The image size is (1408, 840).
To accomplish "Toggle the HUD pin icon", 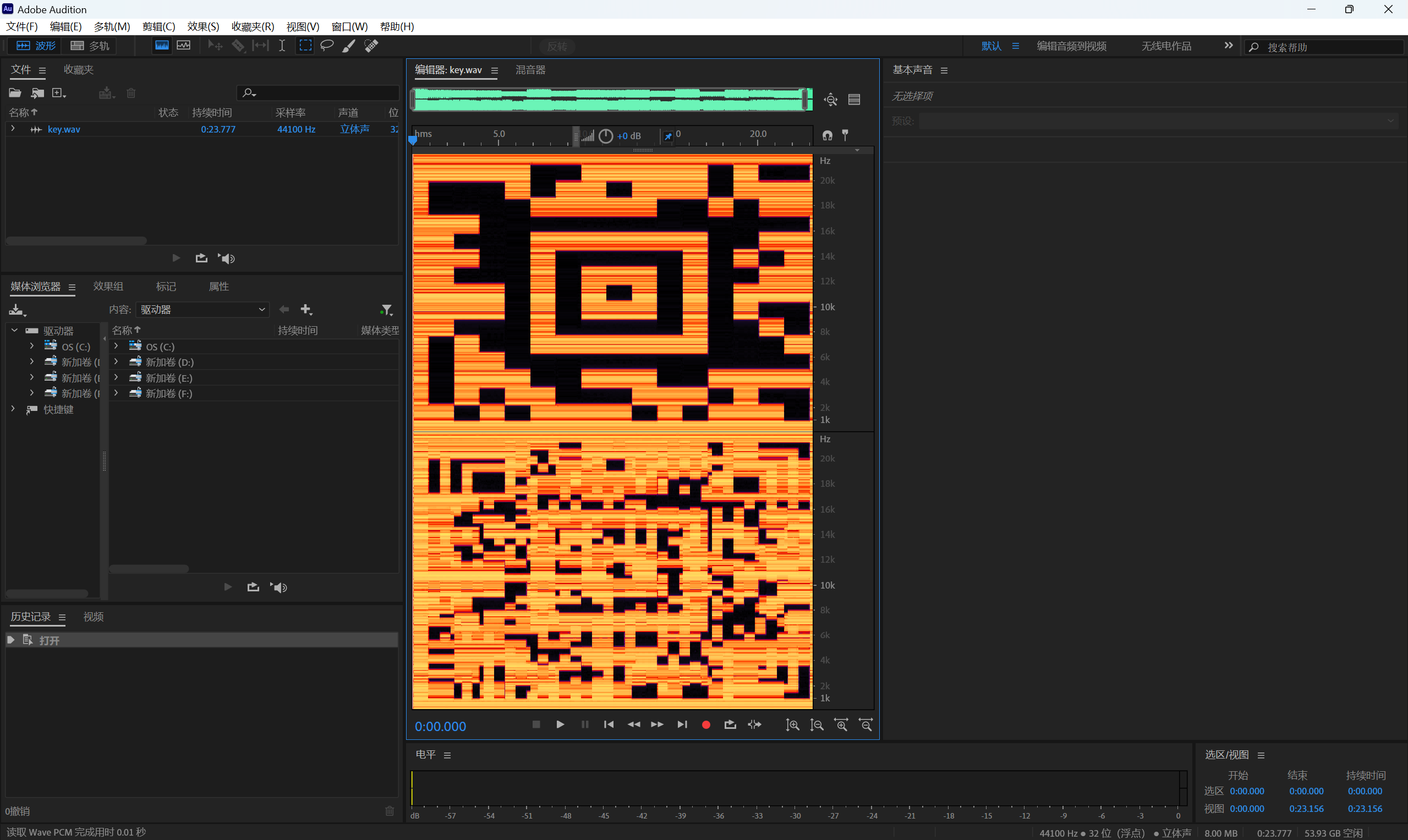I will tap(668, 136).
